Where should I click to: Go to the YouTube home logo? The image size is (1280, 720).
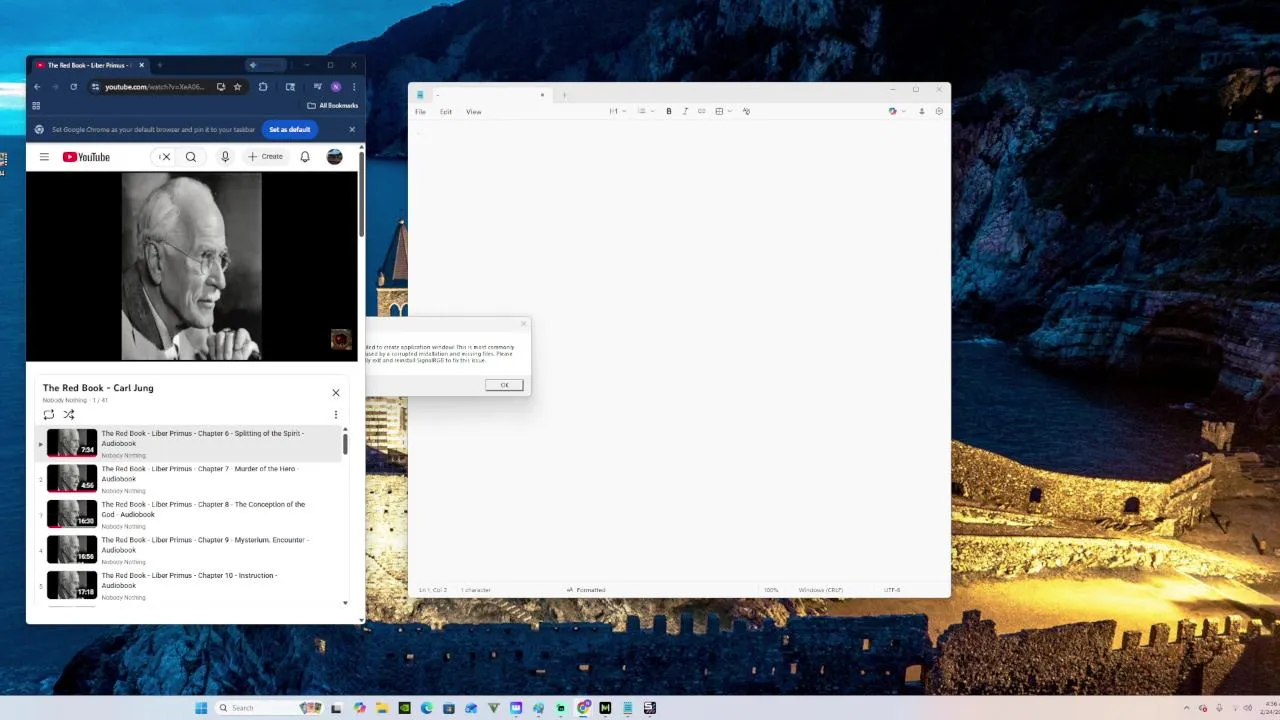pyautogui.click(x=86, y=157)
